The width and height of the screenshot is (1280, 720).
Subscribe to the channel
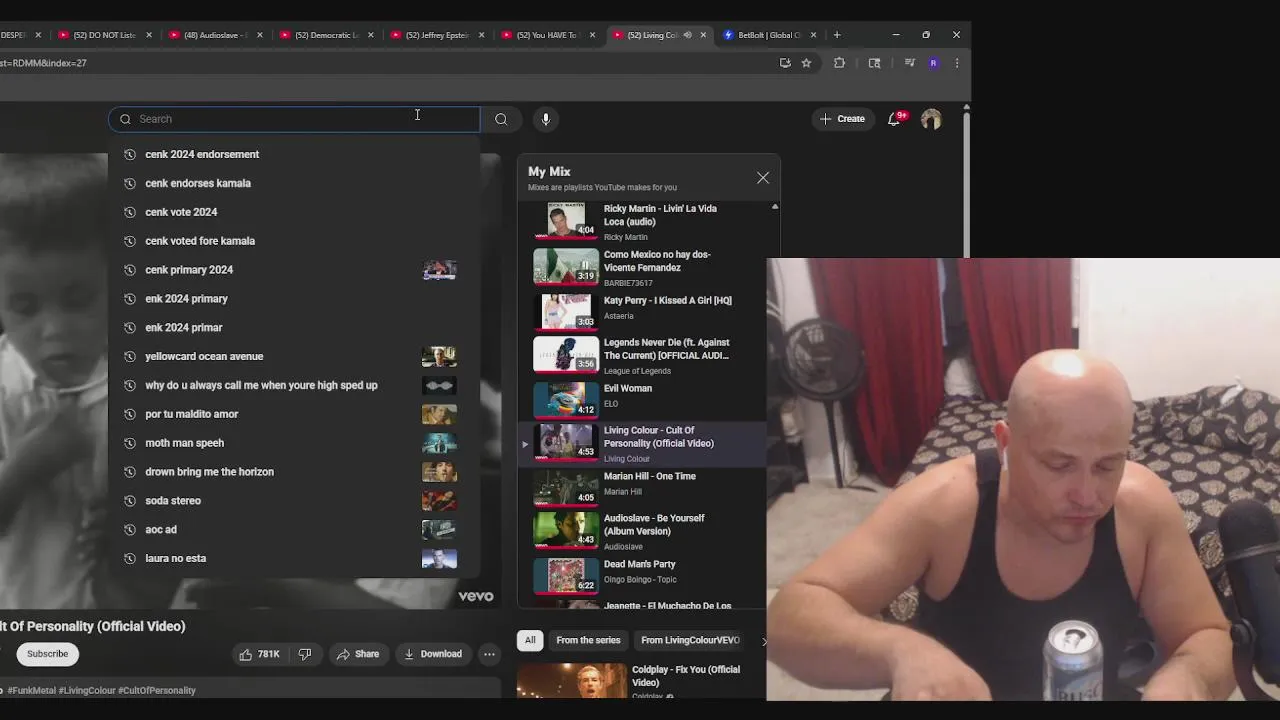coord(47,654)
